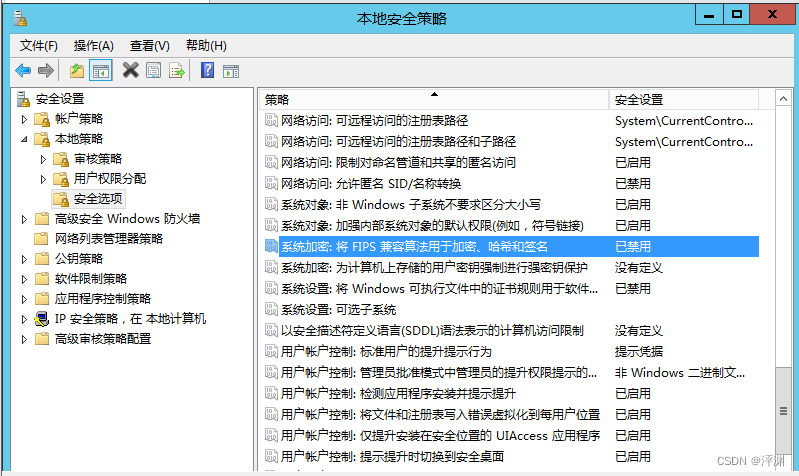Expand the 软件限制策略 tree node
The height and width of the screenshot is (476, 799).
[24, 279]
